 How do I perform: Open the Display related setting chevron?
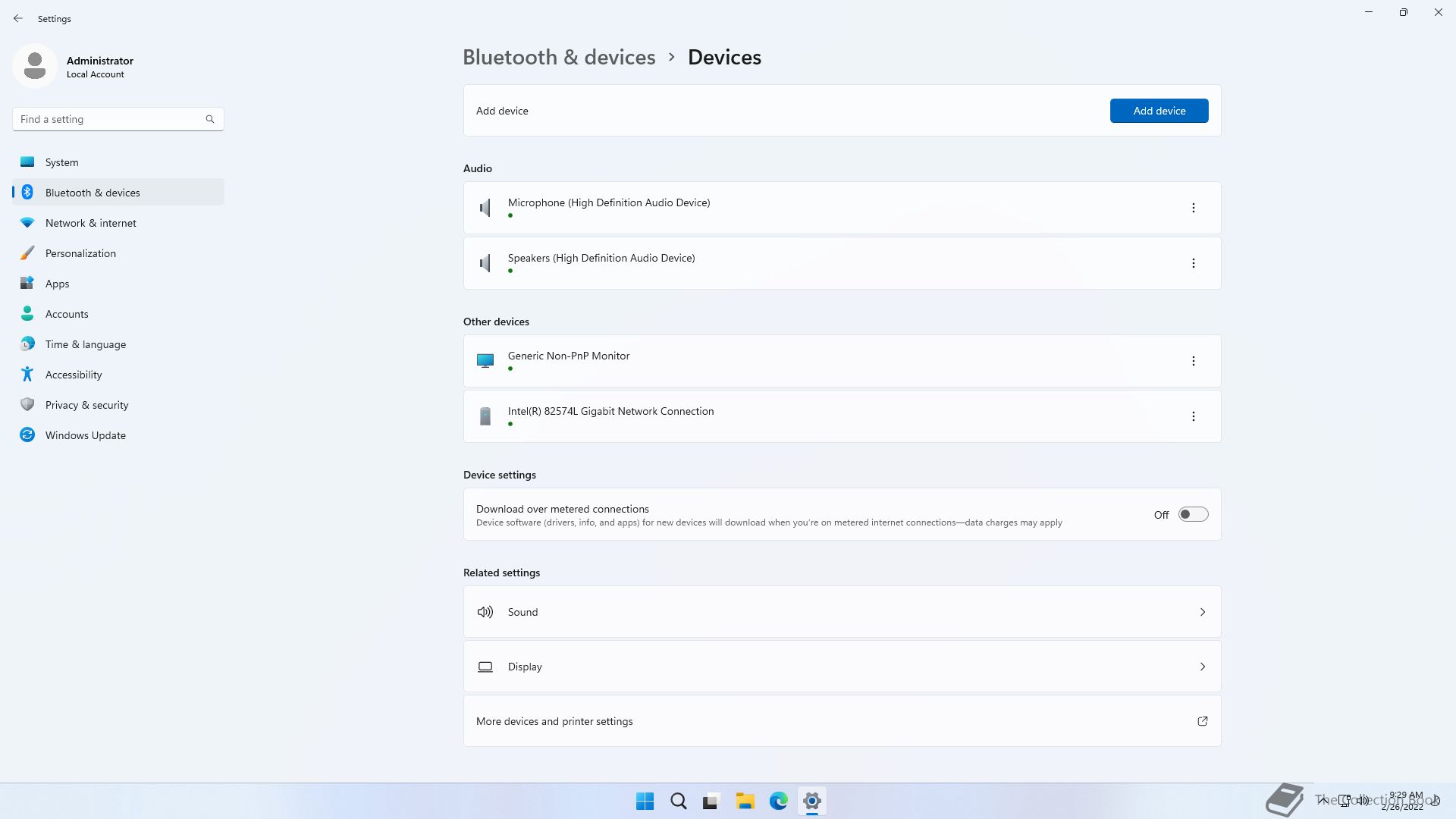(1202, 667)
